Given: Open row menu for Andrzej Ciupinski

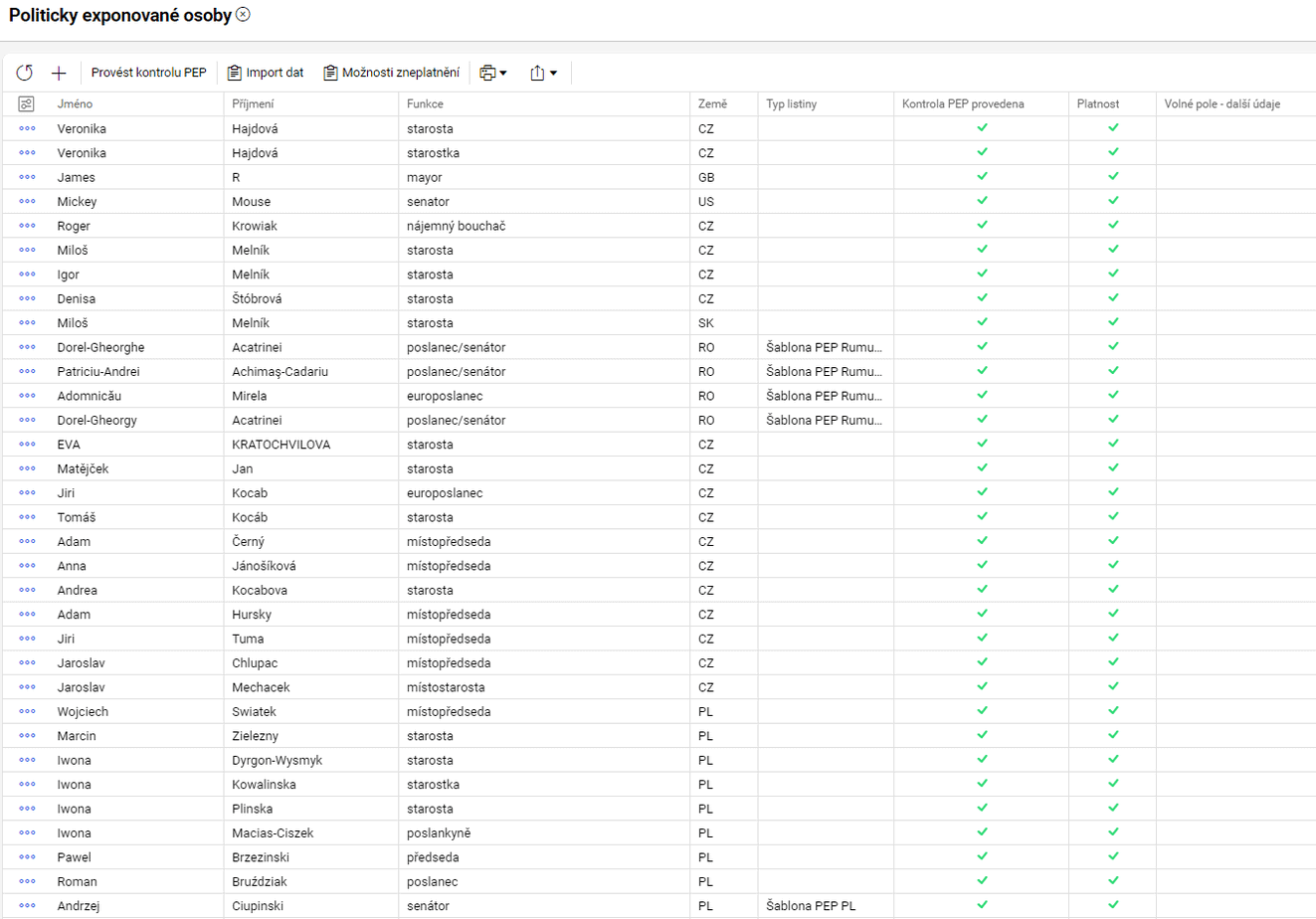Looking at the screenshot, I should click(x=27, y=906).
